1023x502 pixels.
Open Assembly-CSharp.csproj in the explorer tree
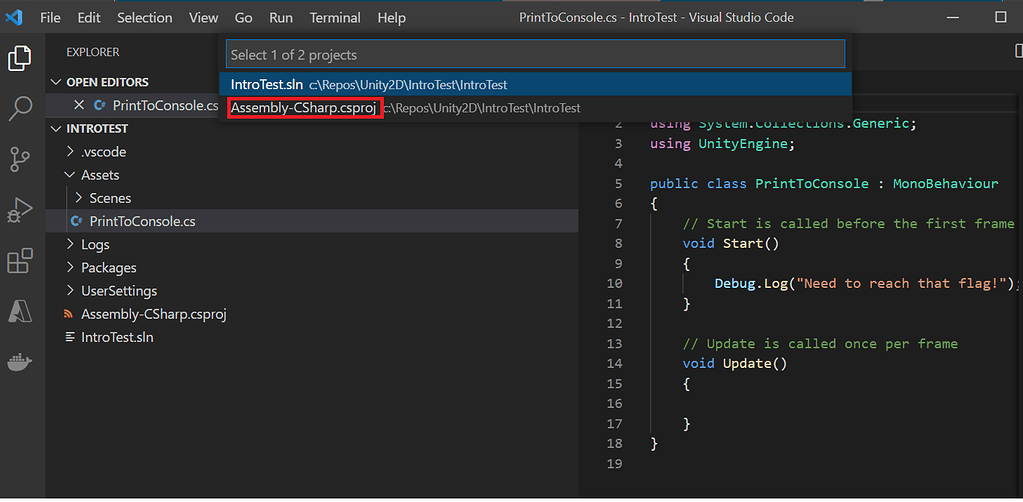click(312, 314)
